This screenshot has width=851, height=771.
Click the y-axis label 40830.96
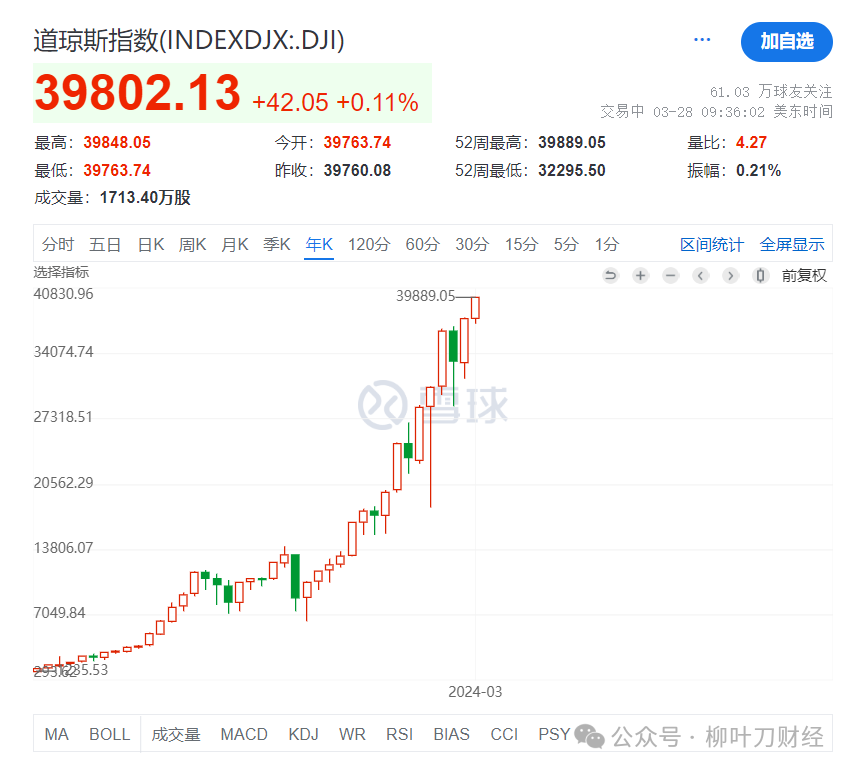click(63, 294)
